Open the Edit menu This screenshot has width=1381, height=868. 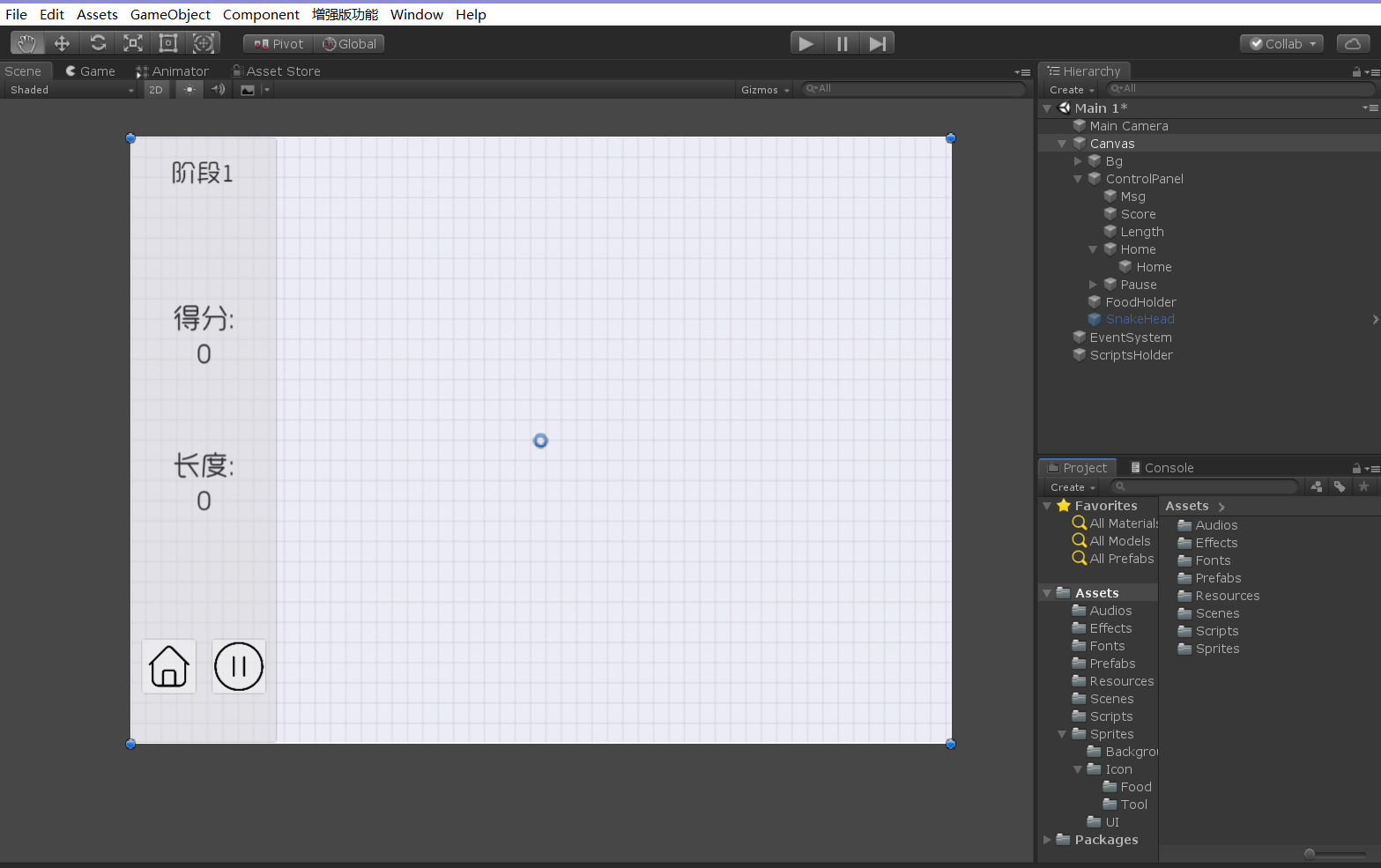(52, 14)
